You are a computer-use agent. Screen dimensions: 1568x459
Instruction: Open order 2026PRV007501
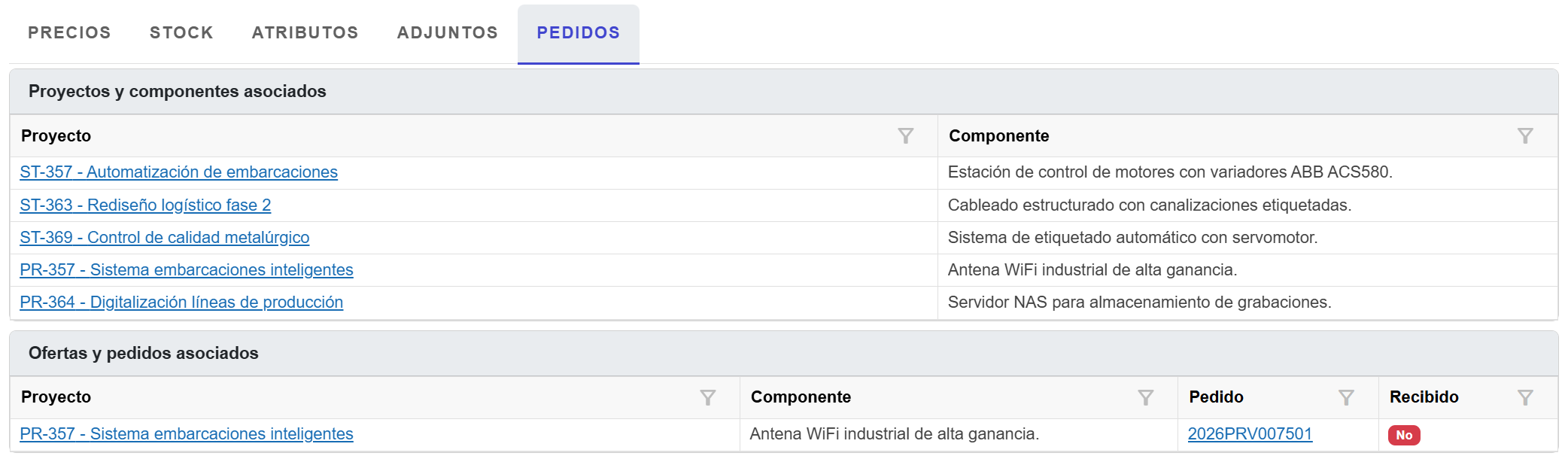pyautogui.click(x=1250, y=434)
